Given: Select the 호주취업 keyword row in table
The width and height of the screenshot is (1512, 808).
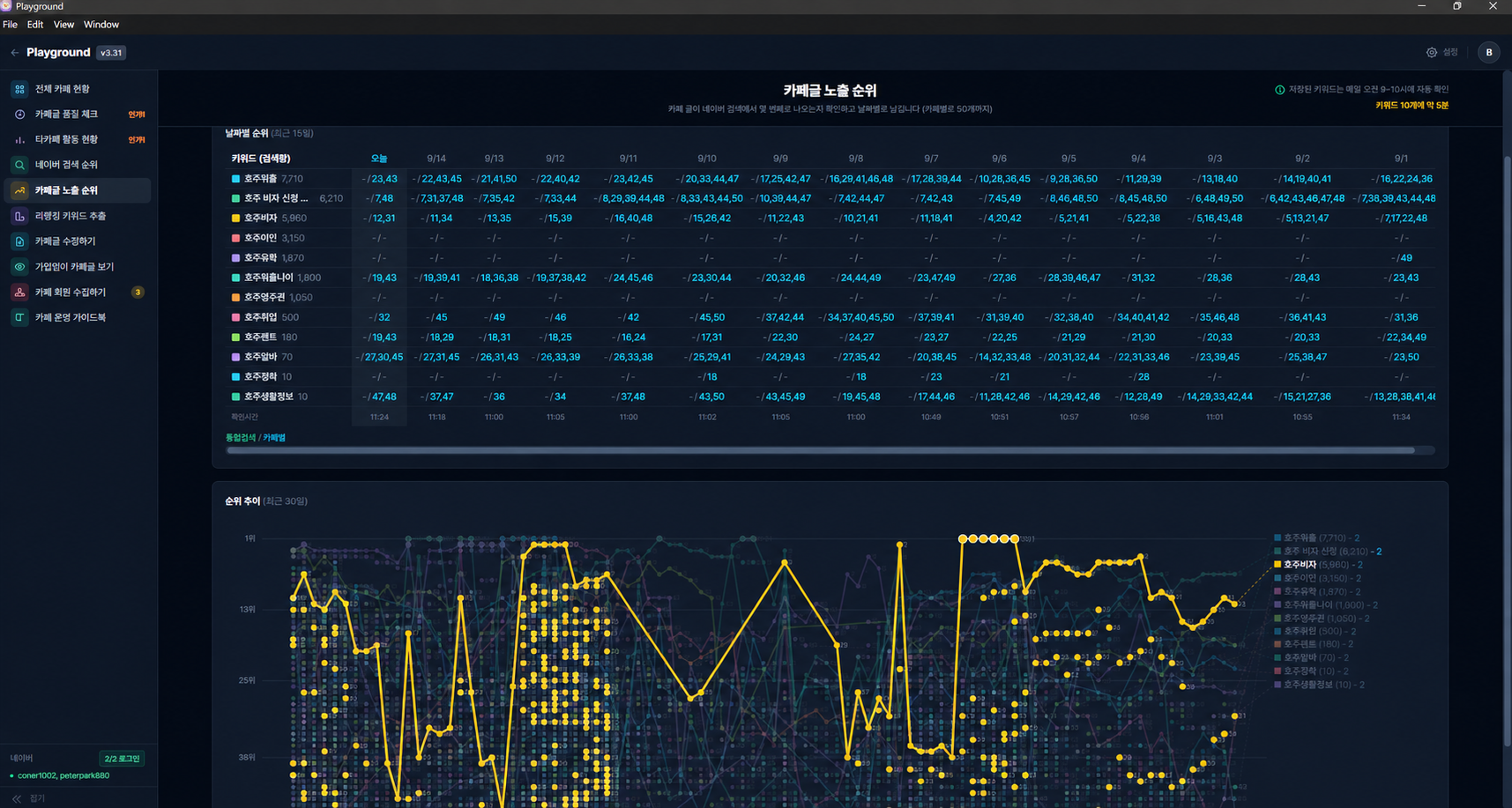Looking at the screenshot, I should click(x=832, y=317).
